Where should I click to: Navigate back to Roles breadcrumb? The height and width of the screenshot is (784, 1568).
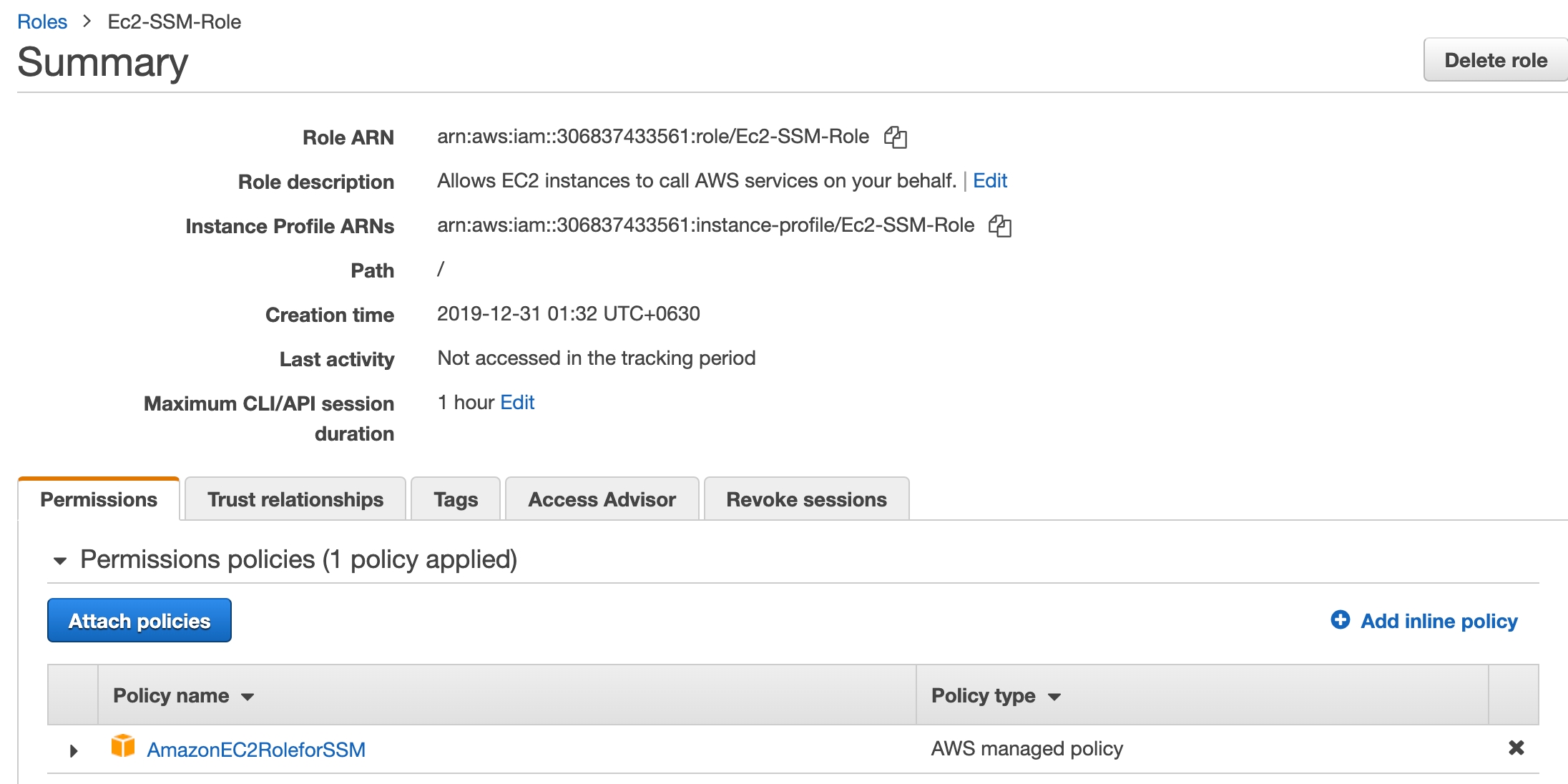point(42,21)
